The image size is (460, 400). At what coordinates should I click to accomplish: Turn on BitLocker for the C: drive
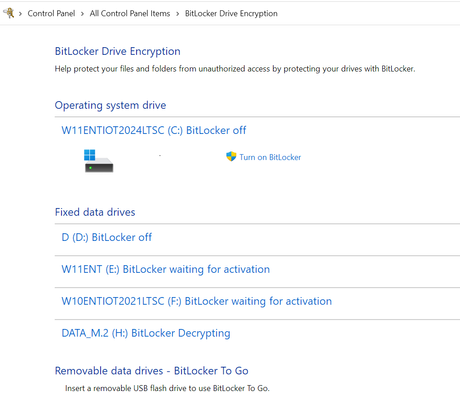click(x=270, y=157)
